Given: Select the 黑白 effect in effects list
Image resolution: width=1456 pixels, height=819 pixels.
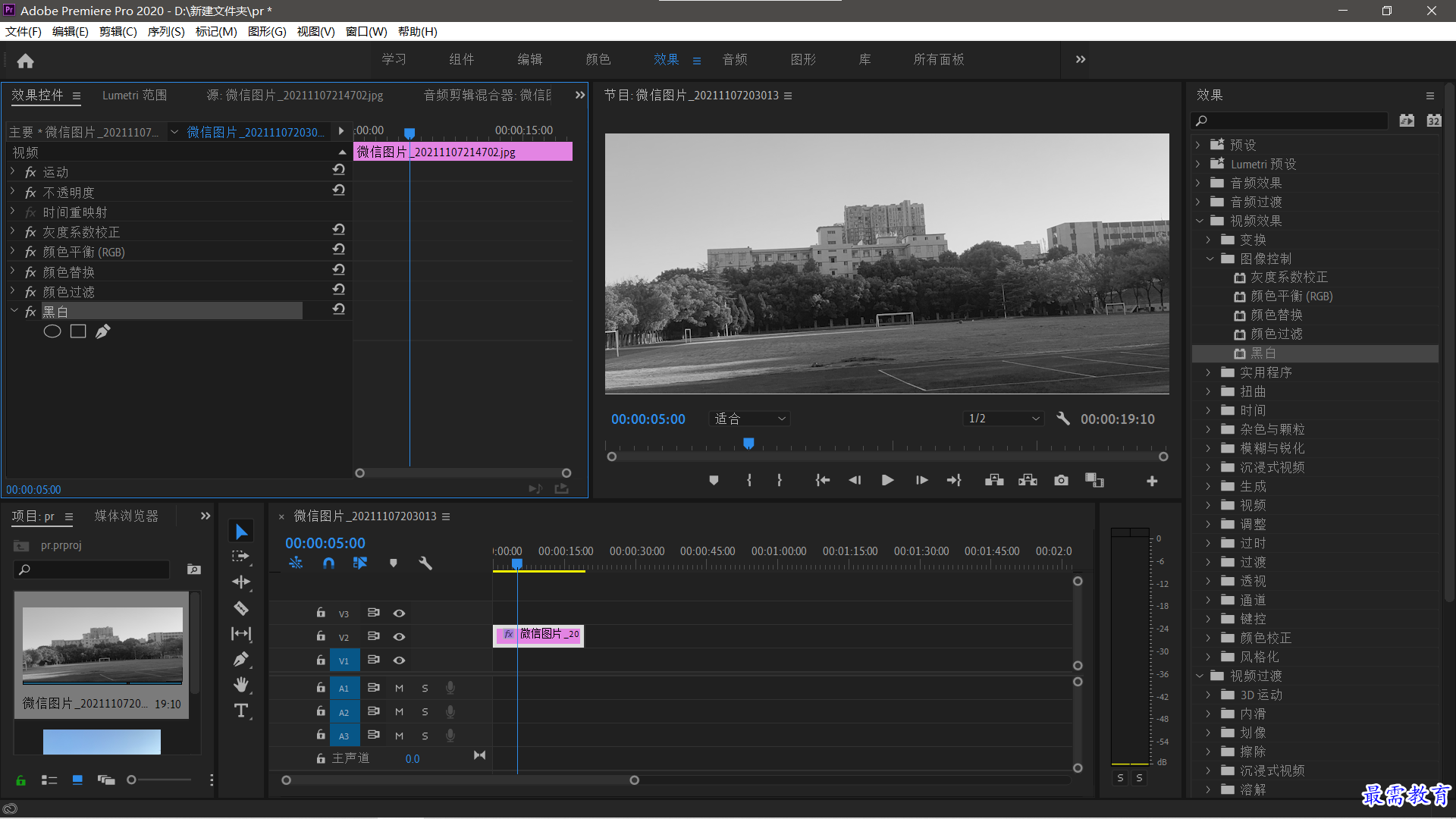Looking at the screenshot, I should click(1315, 353).
